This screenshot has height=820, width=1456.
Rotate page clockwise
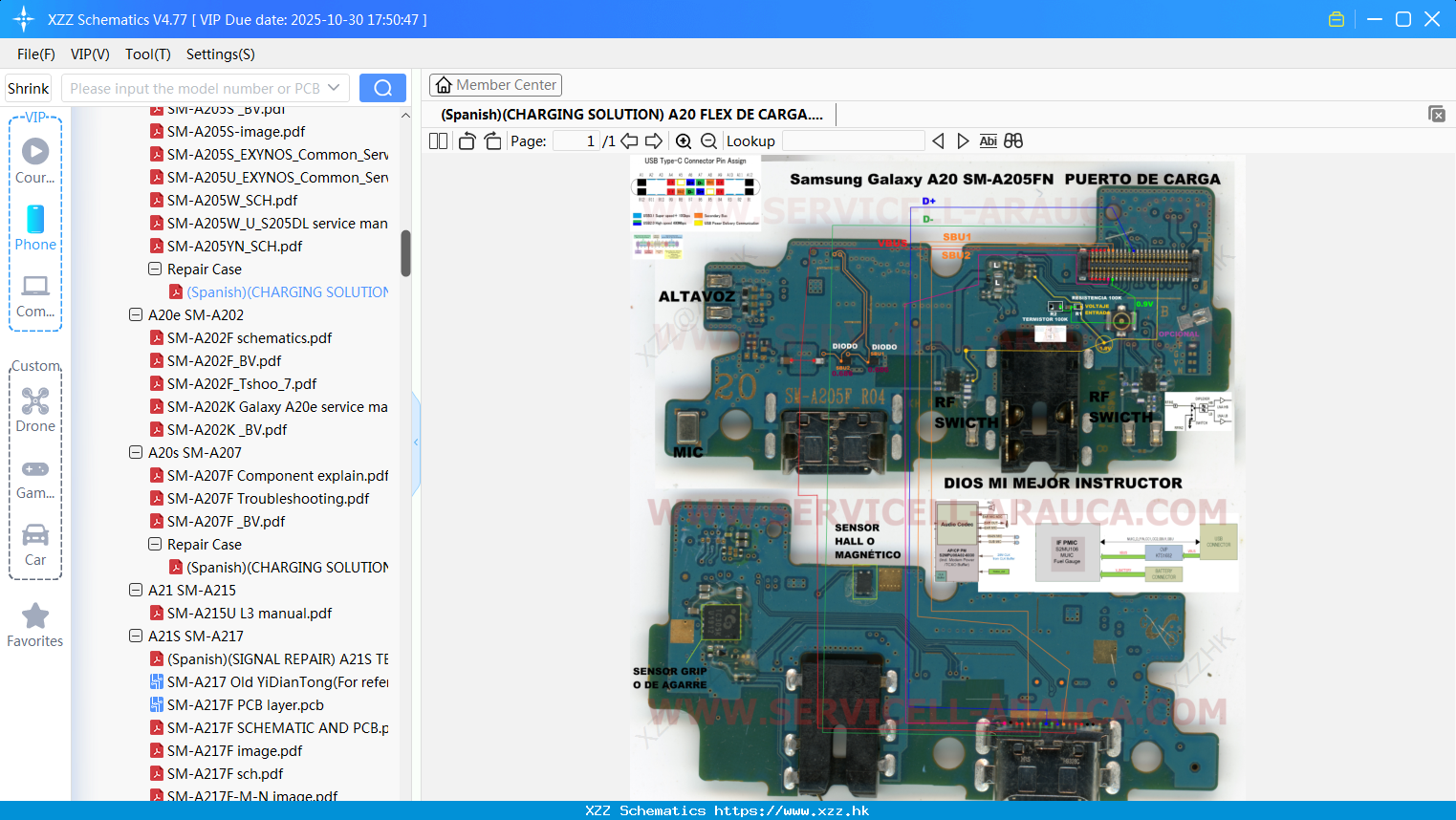492,141
